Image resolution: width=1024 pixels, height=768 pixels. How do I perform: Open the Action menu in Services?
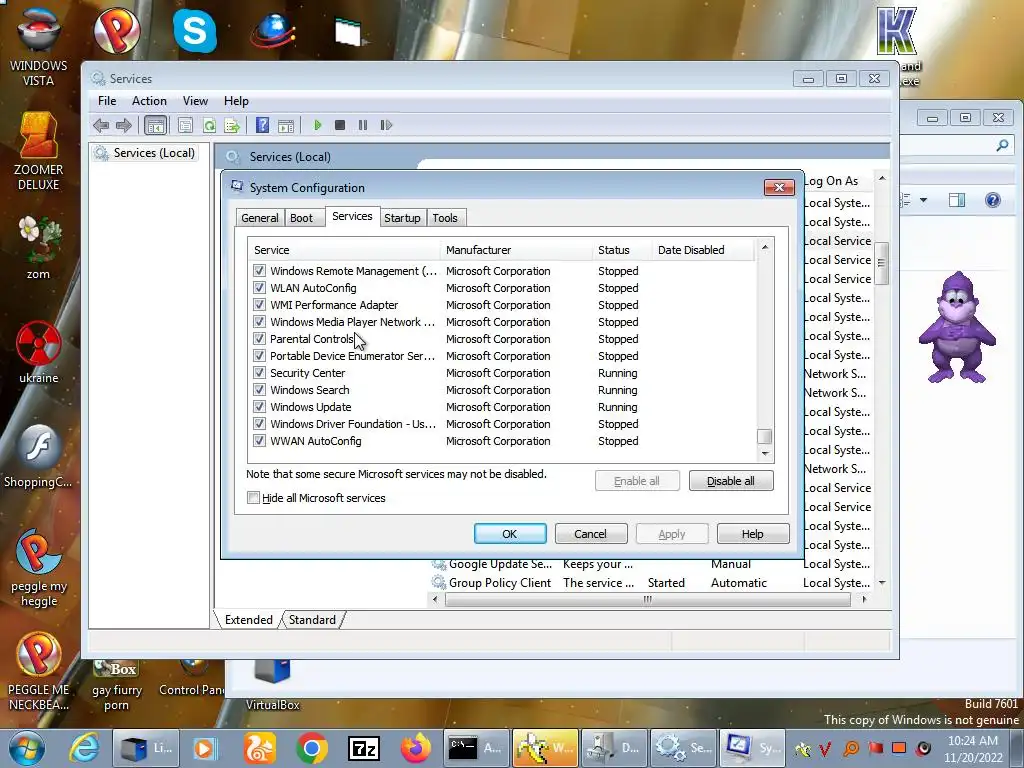pos(149,101)
